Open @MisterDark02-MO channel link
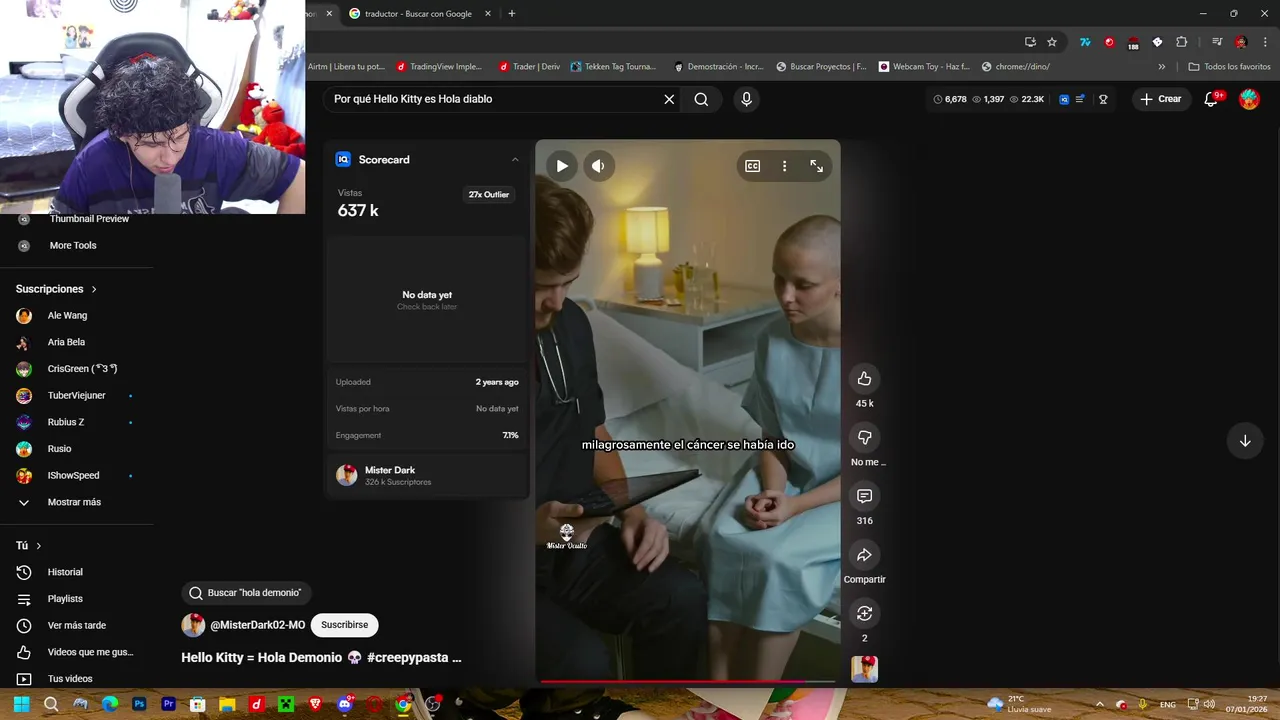 257,625
